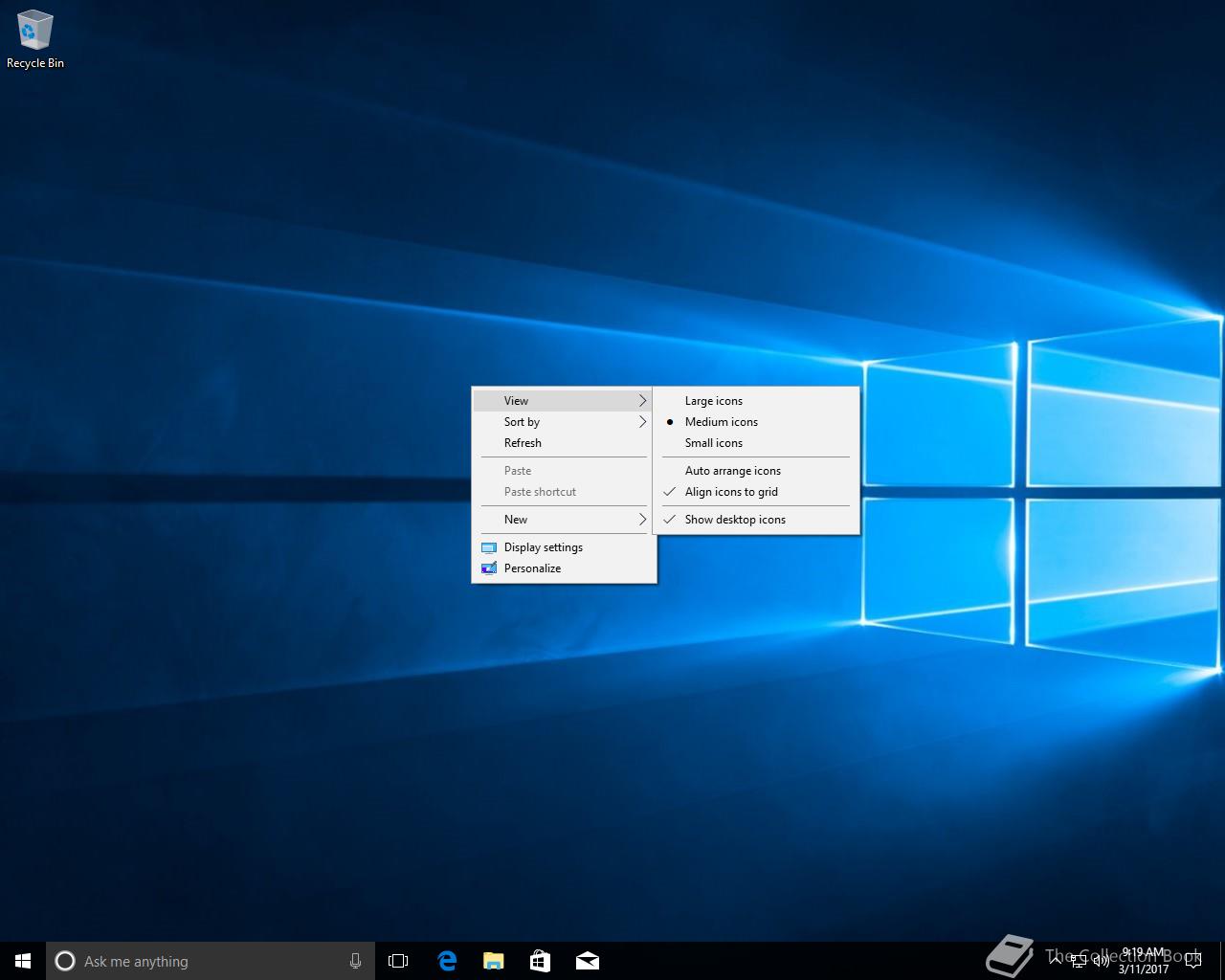Click the View context menu label
1225x980 pixels.
pyautogui.click(x=516, y=401)
